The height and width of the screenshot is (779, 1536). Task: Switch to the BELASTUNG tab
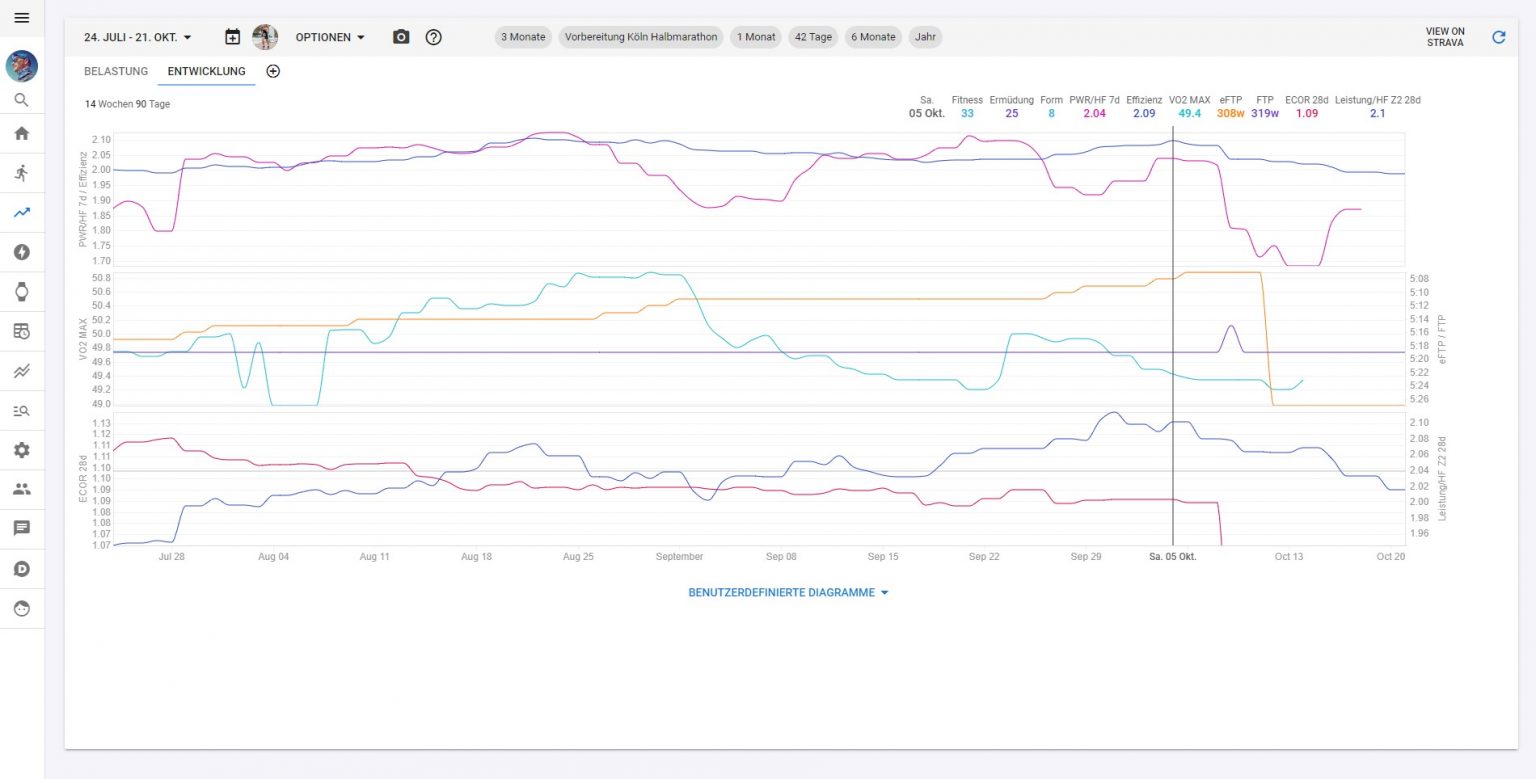pyautogui.click(x=115, y=71)
